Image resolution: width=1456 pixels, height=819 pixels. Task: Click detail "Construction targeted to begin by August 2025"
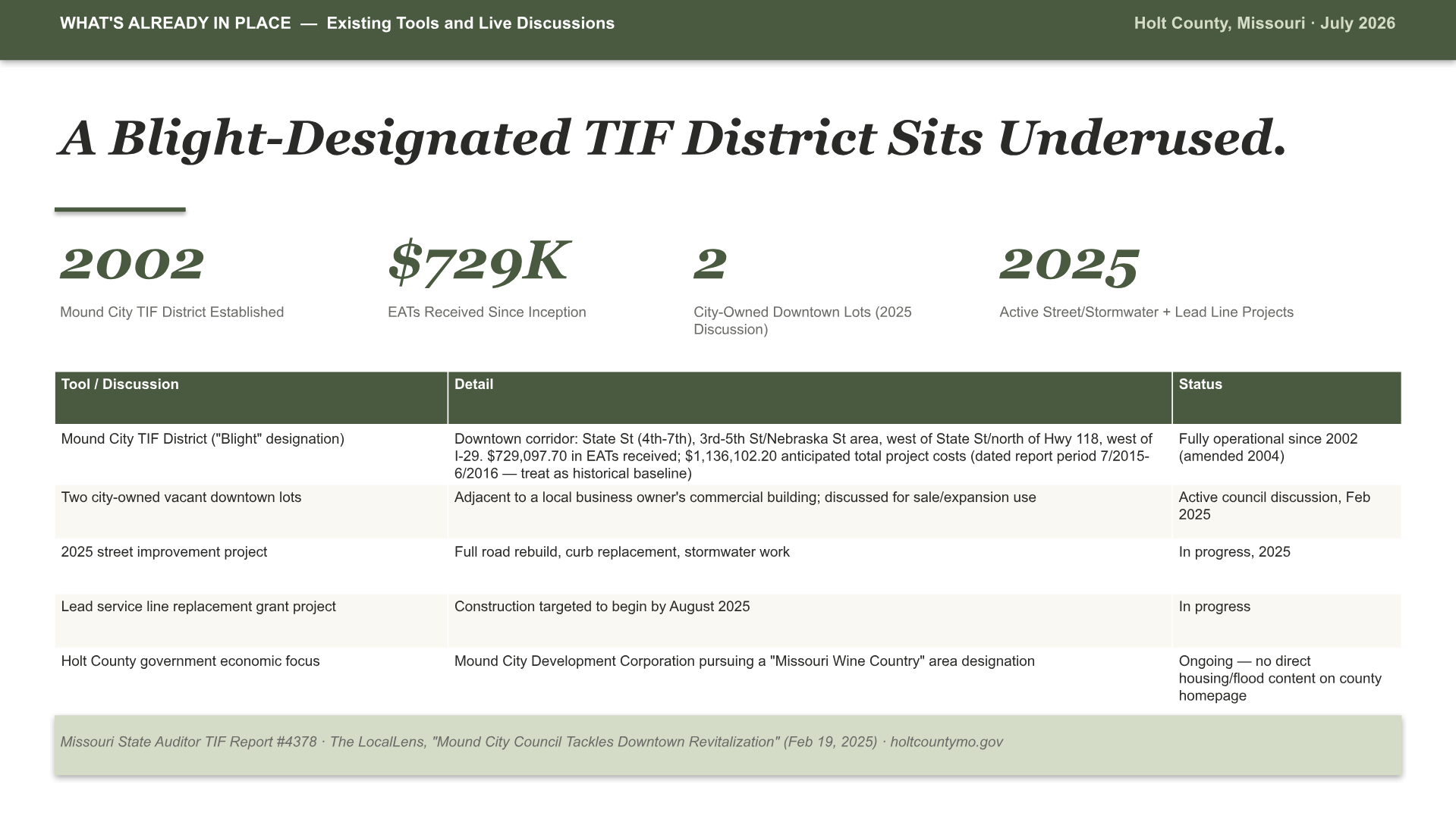[810, 621]
